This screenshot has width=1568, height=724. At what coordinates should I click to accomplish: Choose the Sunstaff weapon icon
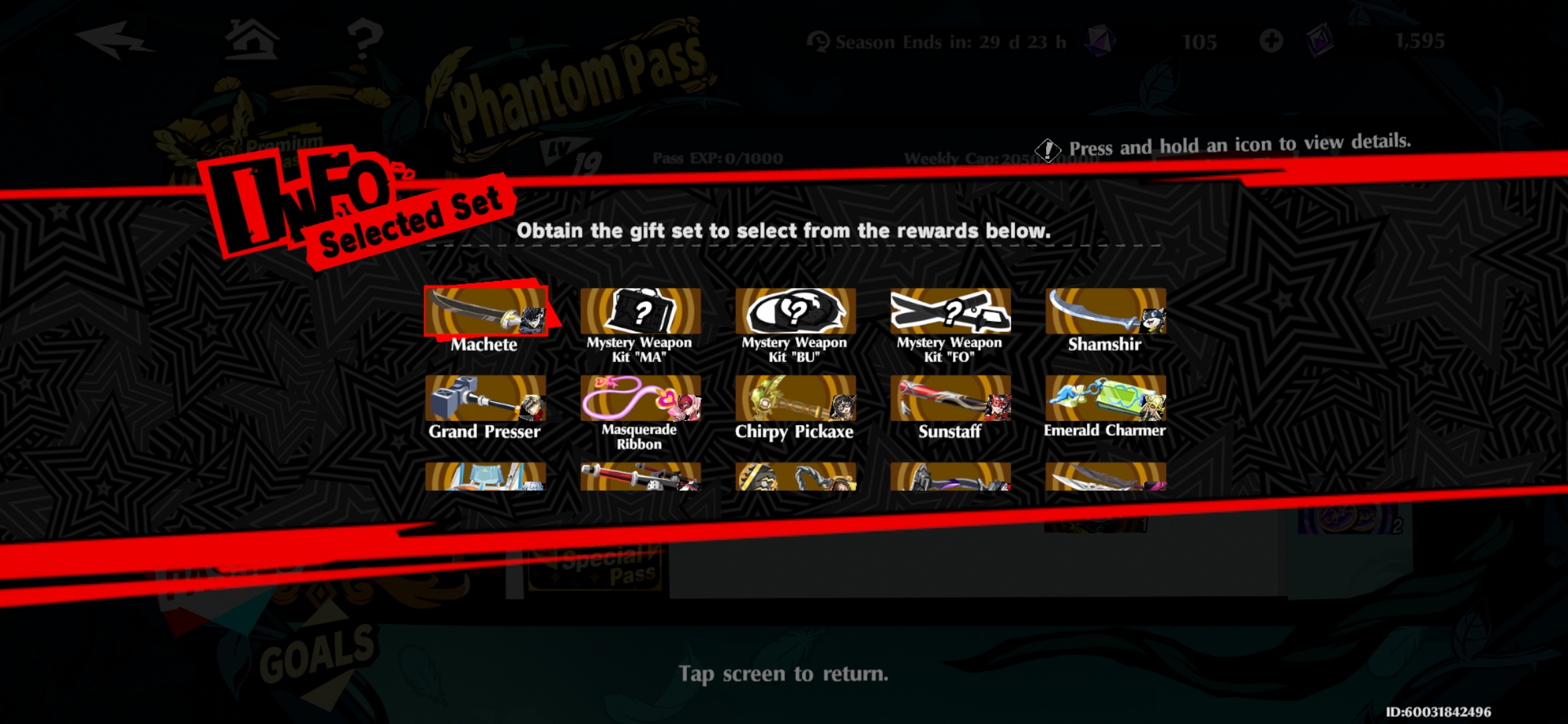click(x=950, y=398)
